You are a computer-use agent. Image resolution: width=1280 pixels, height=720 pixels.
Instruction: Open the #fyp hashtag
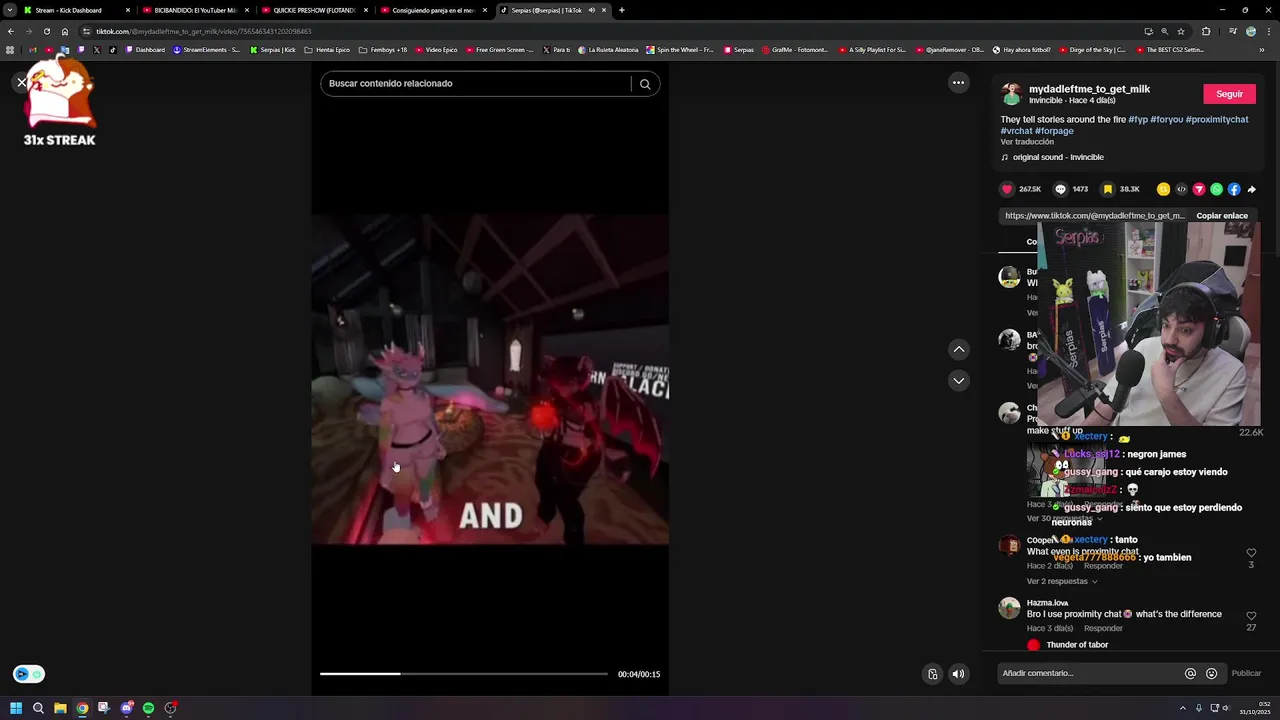(x=1138, y=119)
